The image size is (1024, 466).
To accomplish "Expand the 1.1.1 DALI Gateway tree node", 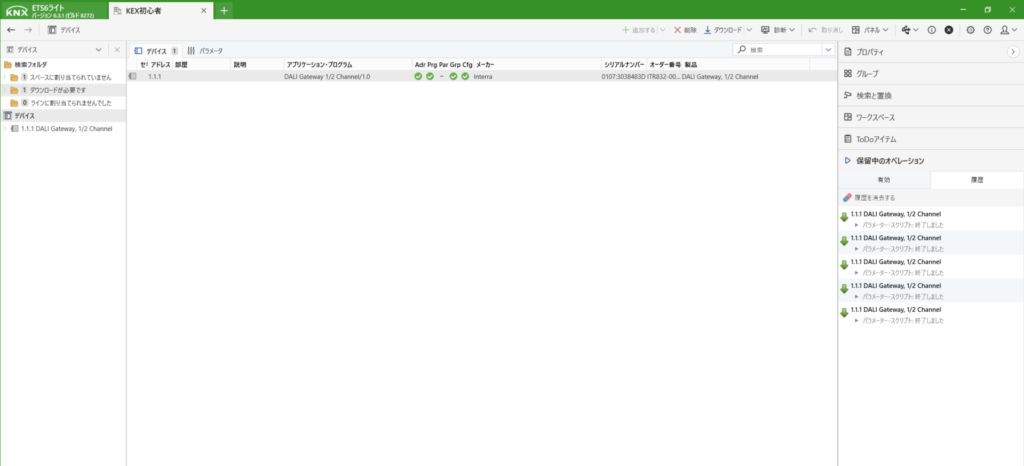I will click(5, 129).
